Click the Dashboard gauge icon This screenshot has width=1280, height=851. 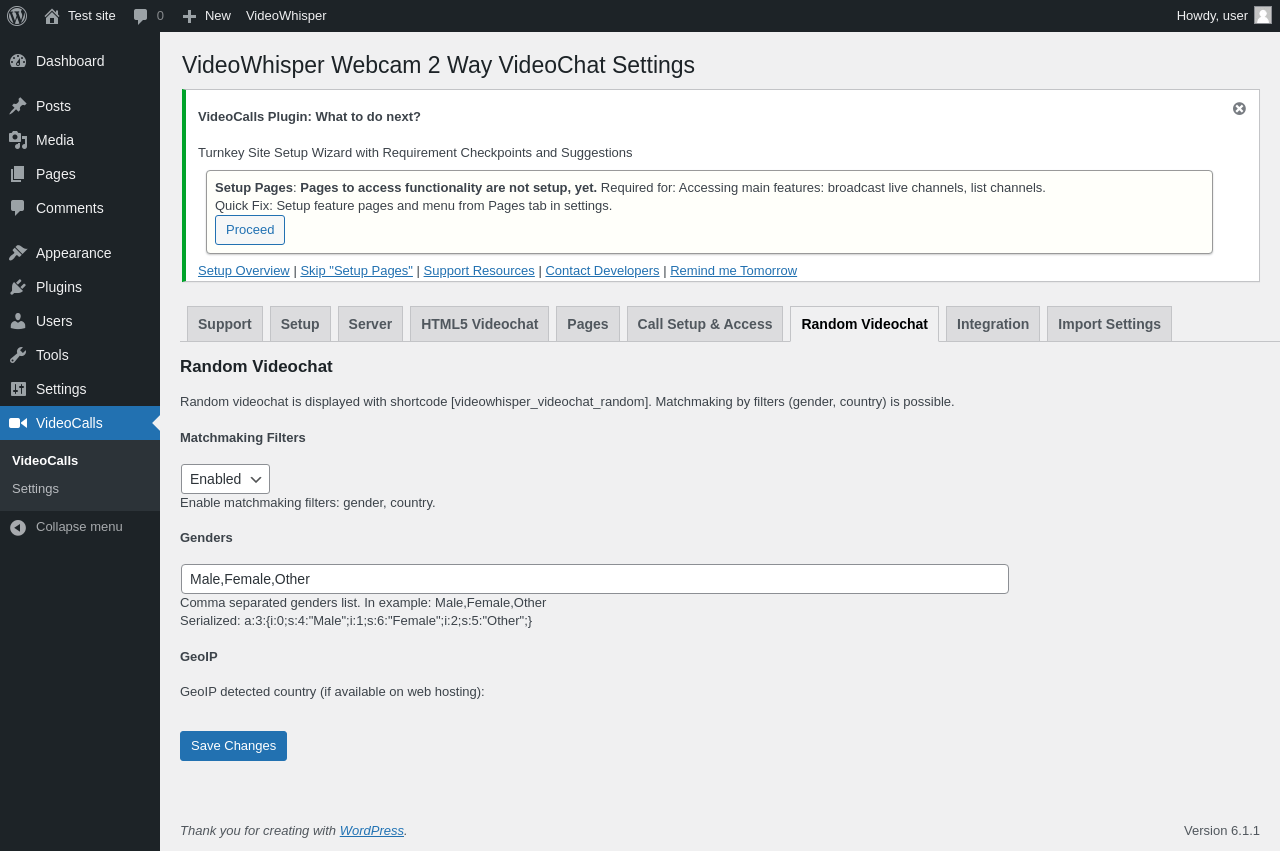(x=18, y=61)
